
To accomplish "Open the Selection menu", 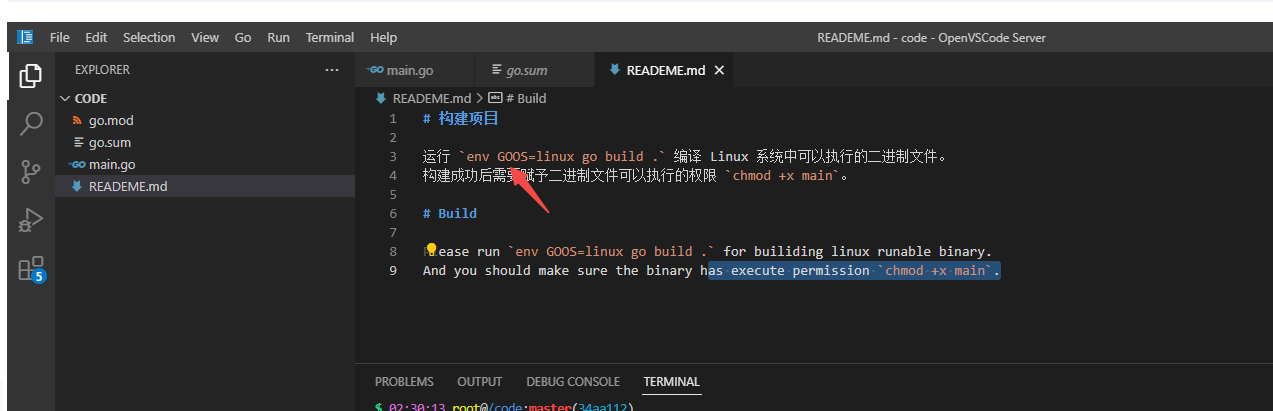I will [x=149, y=37].
